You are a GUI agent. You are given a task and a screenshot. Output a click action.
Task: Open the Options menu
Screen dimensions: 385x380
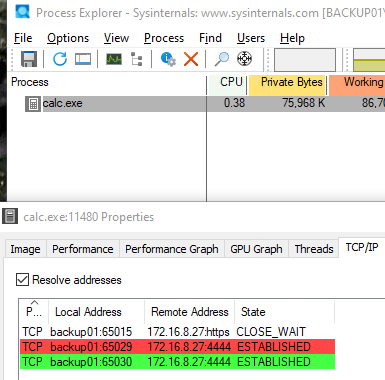click(x=68, y=38)
